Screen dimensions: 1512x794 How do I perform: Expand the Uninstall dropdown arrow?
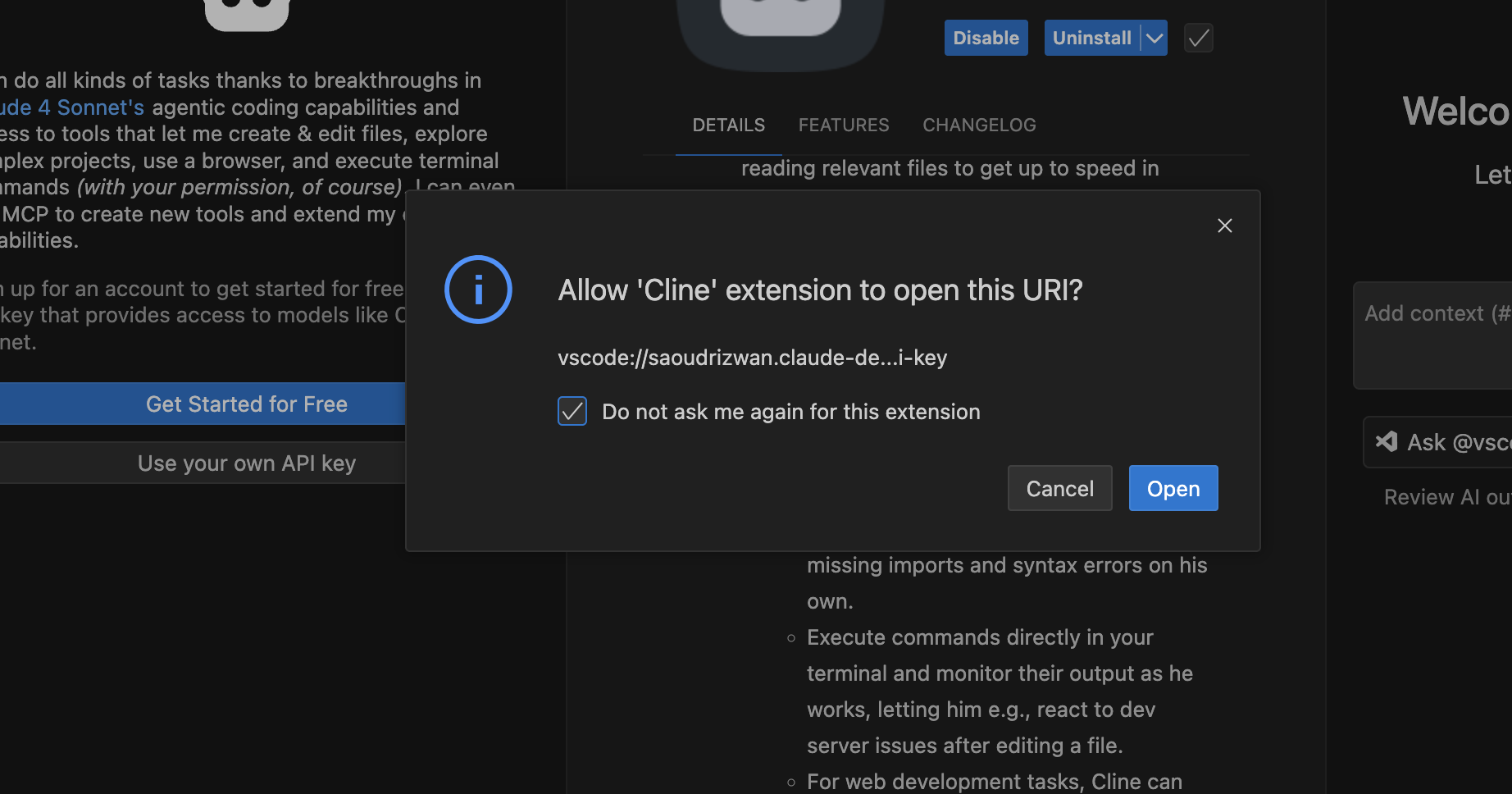click(1154, 38)
